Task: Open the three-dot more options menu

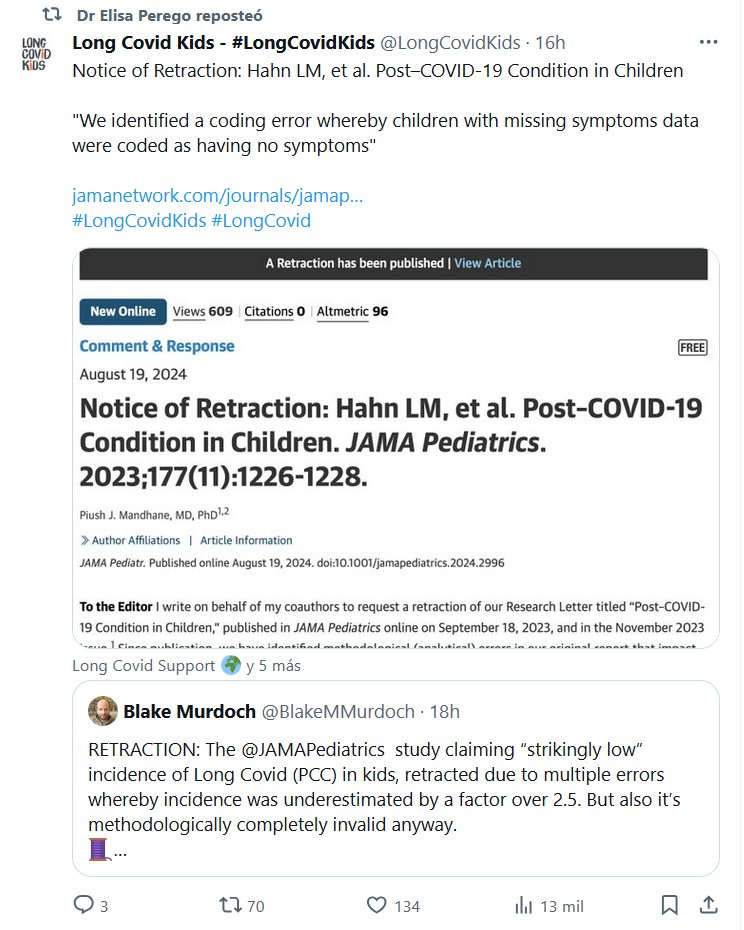Action: 708,42
